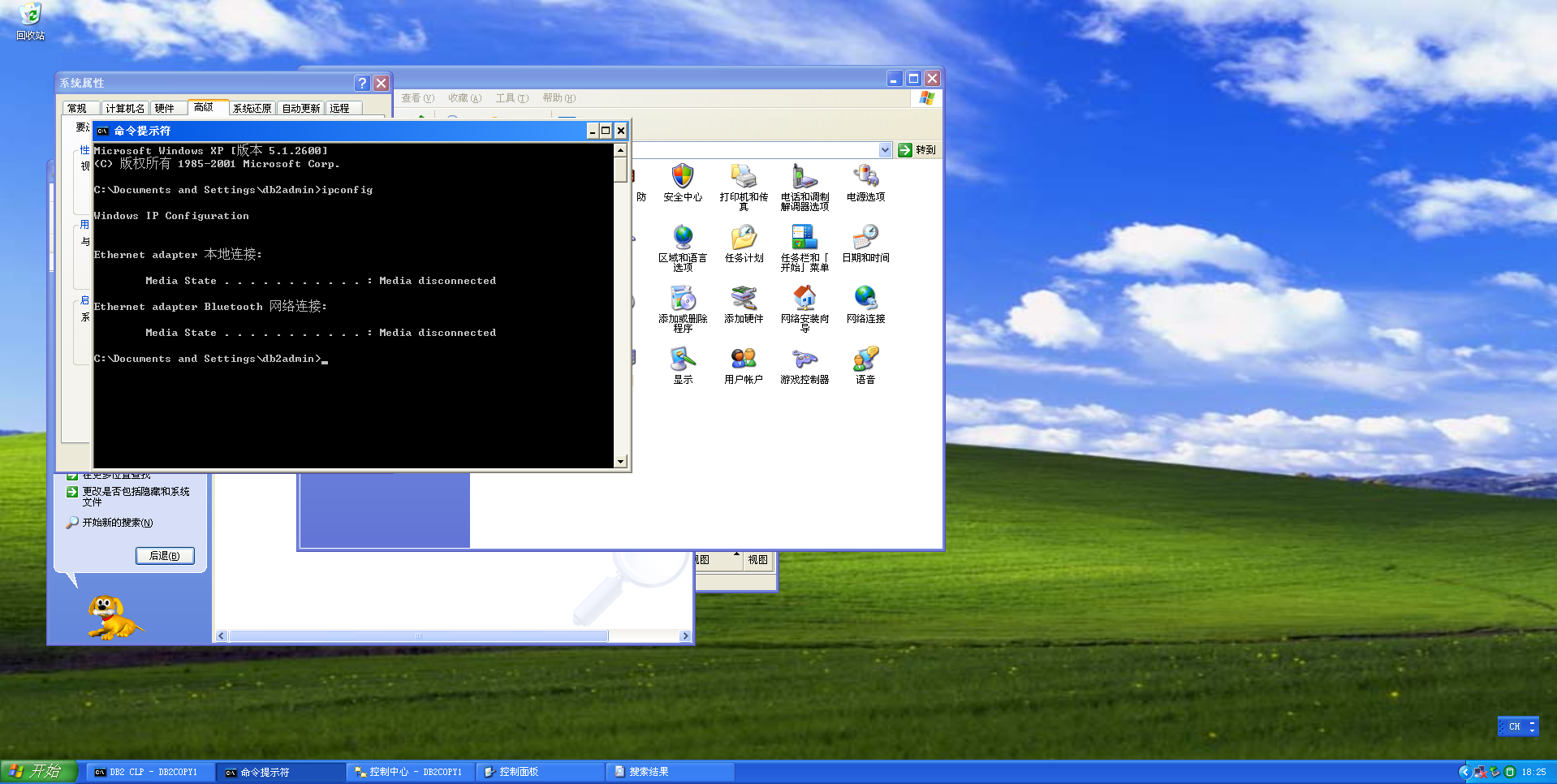Screen dimensions: 1557x784
Task: Switch to 命令提示符 taskbar item
Action: pos(281,772)
